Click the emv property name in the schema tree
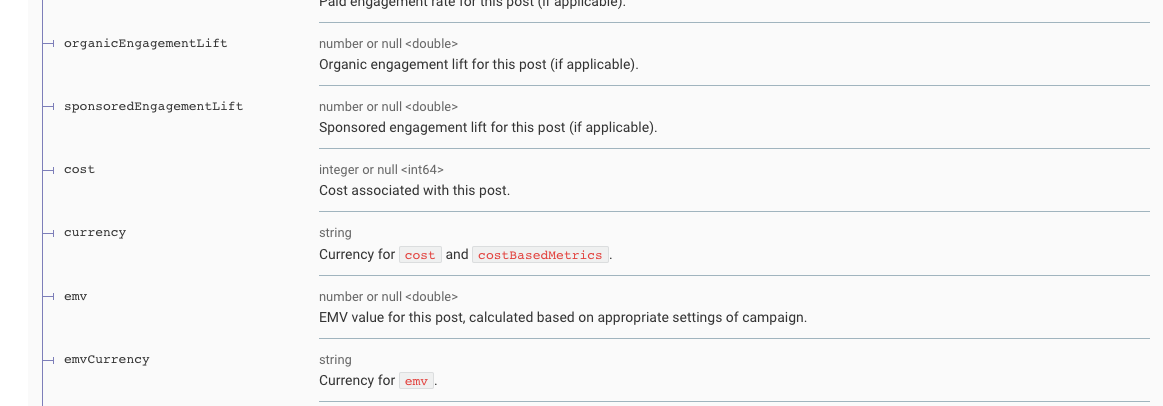 (75, 297)
